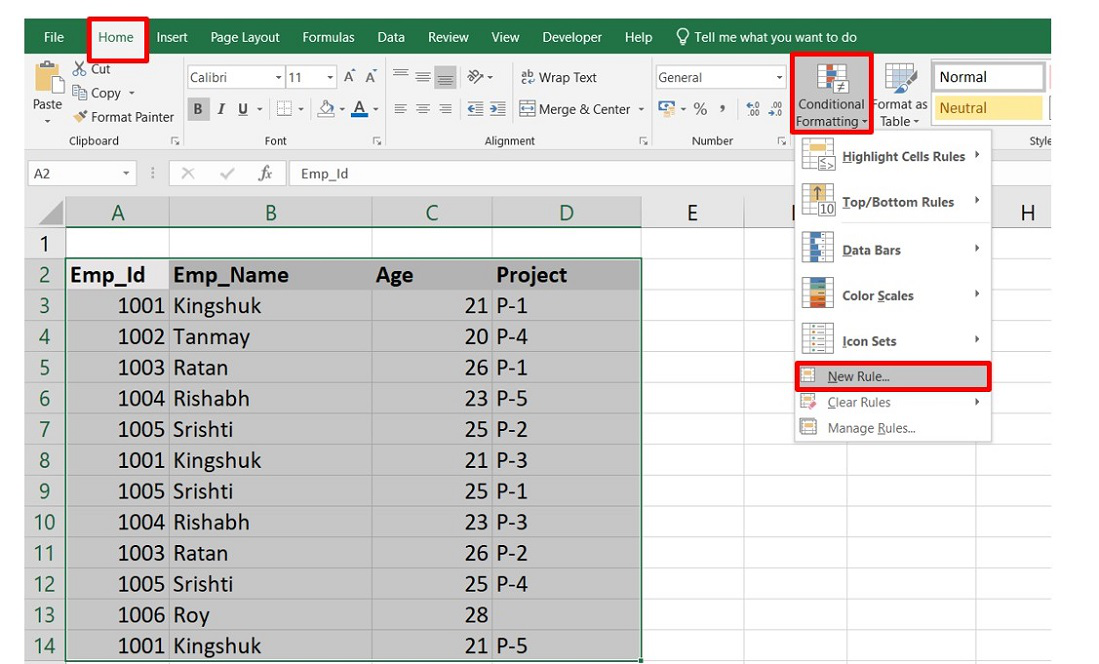Toggle italic formatting
Screen dimensions: 1099x664
221,109
